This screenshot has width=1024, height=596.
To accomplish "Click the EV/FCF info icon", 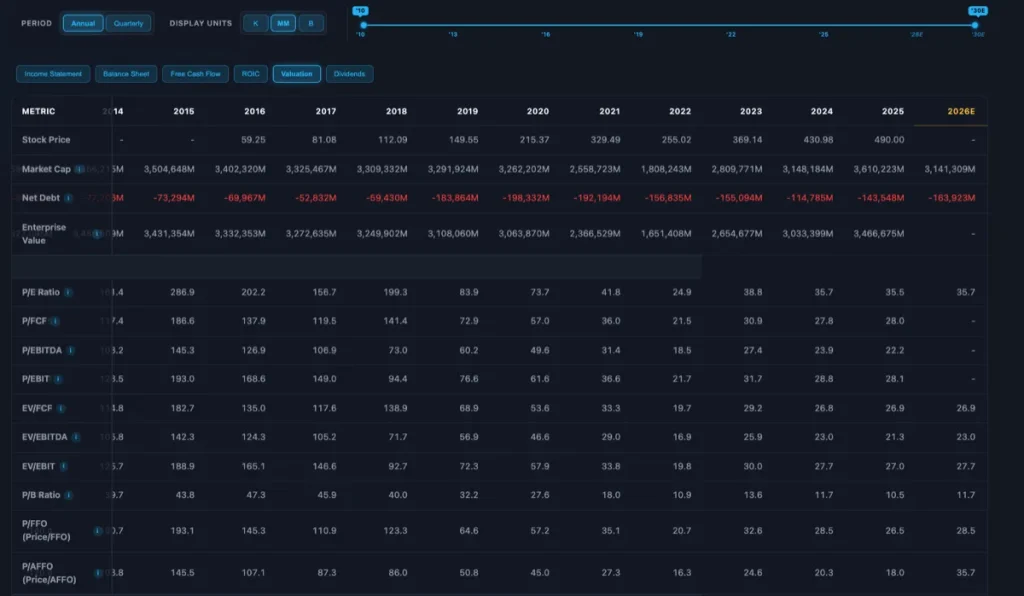I will coord(61,409).
